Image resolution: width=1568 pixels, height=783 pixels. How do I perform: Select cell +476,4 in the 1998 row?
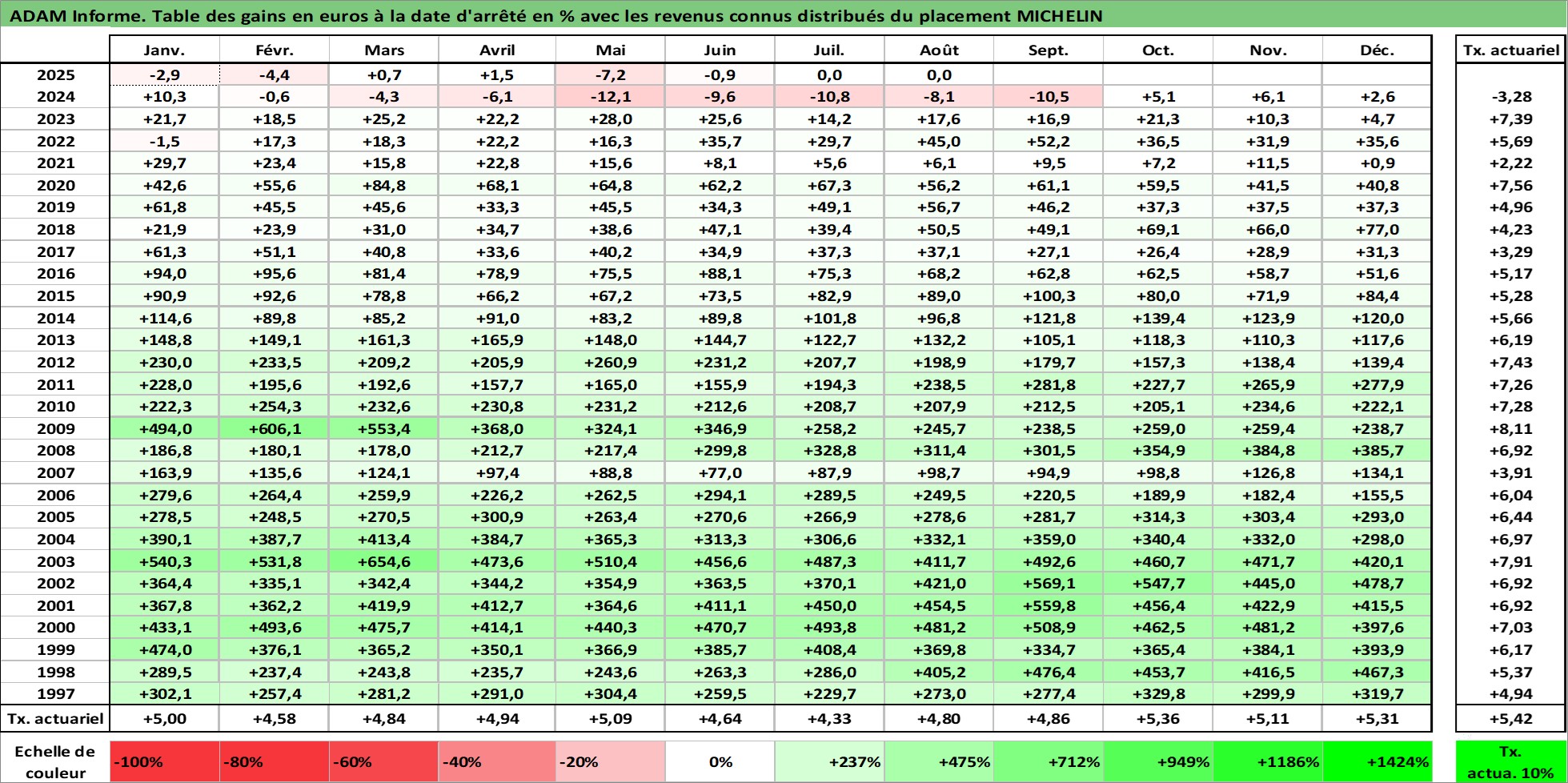(x=1049, y=672)
